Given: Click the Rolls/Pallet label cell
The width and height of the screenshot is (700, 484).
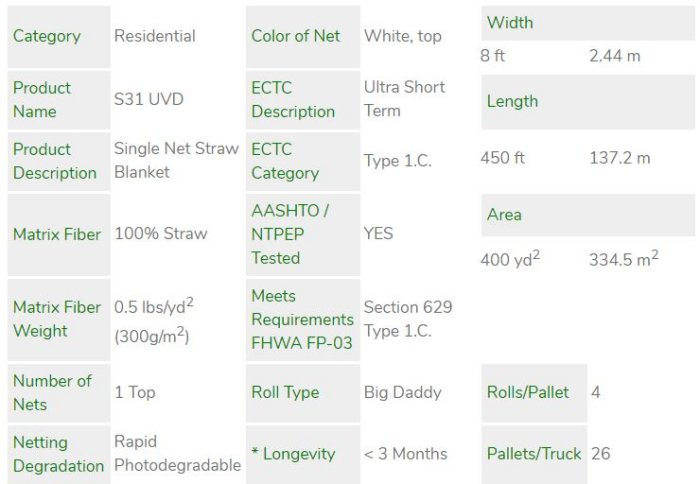Looking at the screenshot, I should 530,392.
